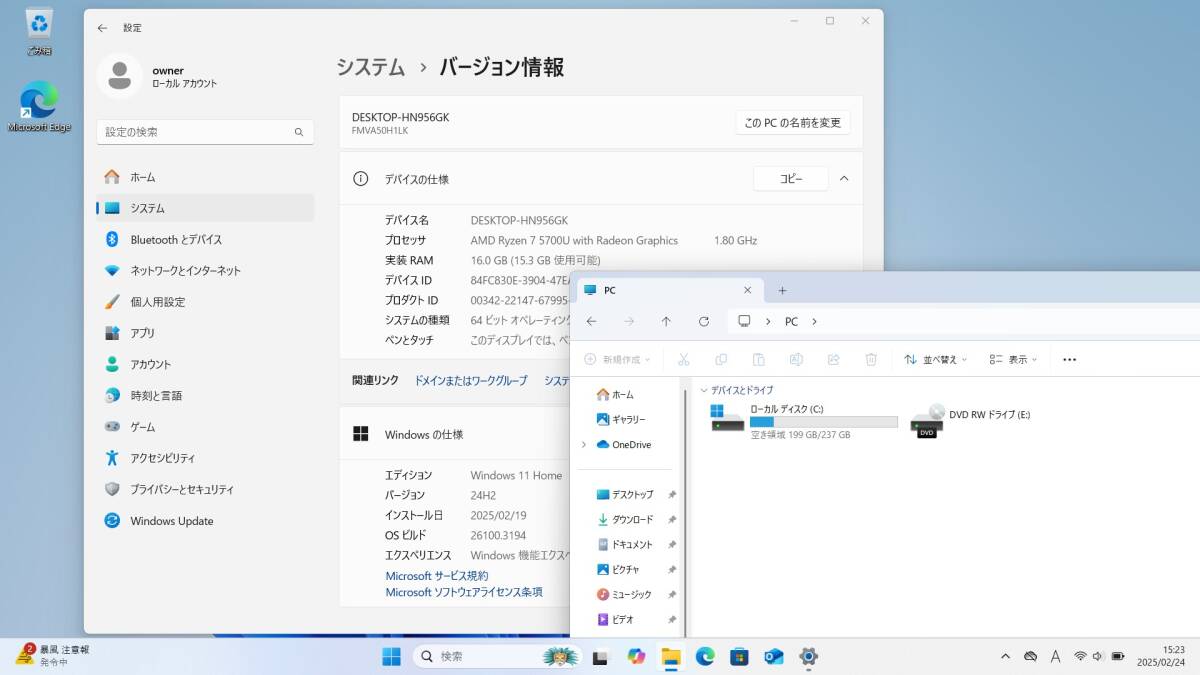Open Windows Update in Settings sidebar
This screenshot has width=1200, height=675.
point(205,521)
